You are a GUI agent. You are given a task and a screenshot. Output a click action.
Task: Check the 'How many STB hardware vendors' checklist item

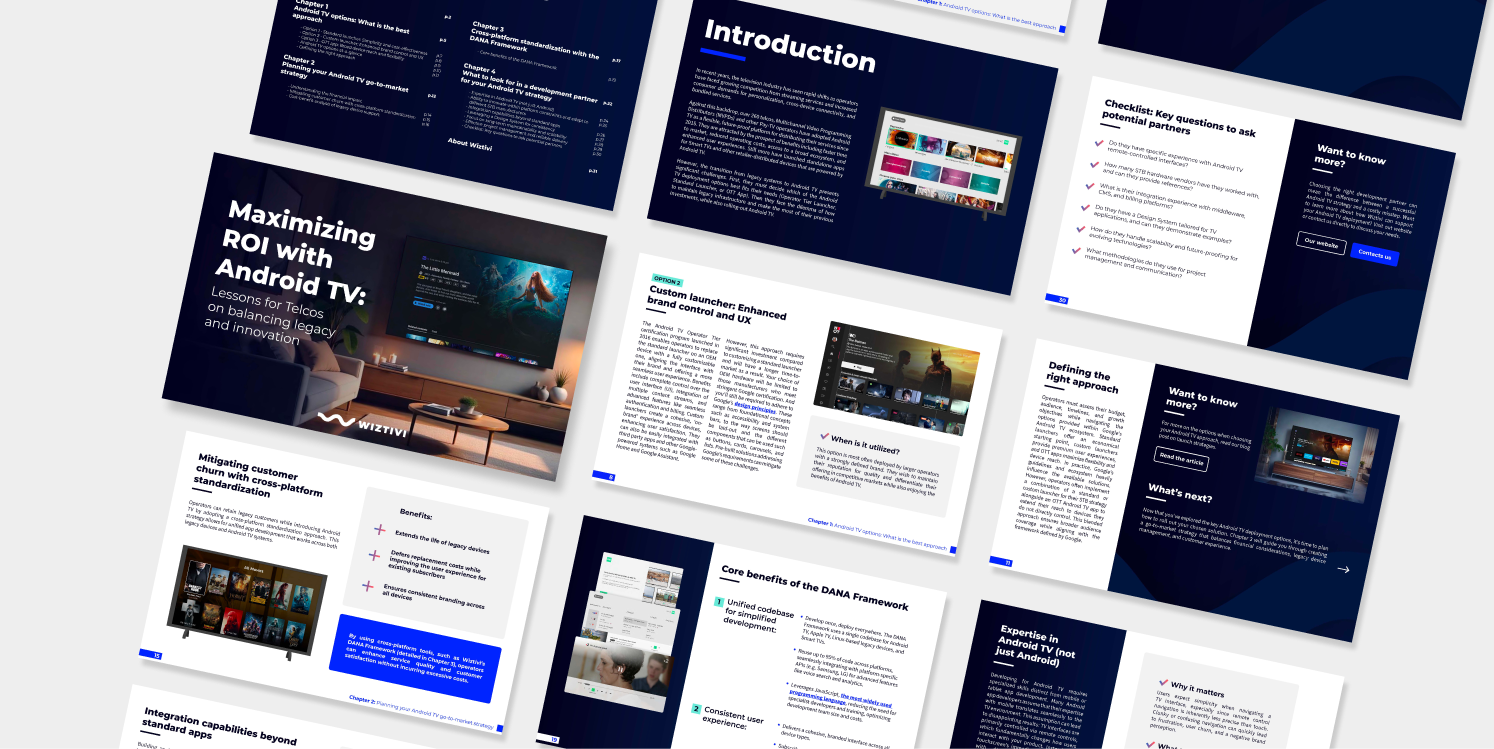(x=1092, y=166)
